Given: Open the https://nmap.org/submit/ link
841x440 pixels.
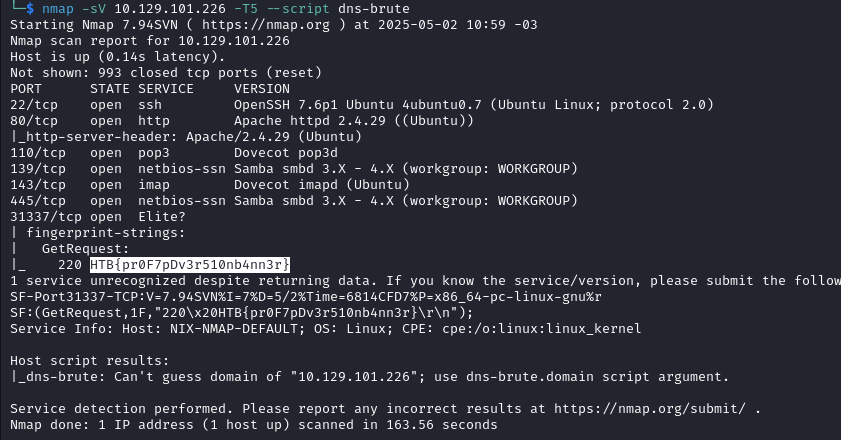Looking at the screenshot, I should pos(650,409).
